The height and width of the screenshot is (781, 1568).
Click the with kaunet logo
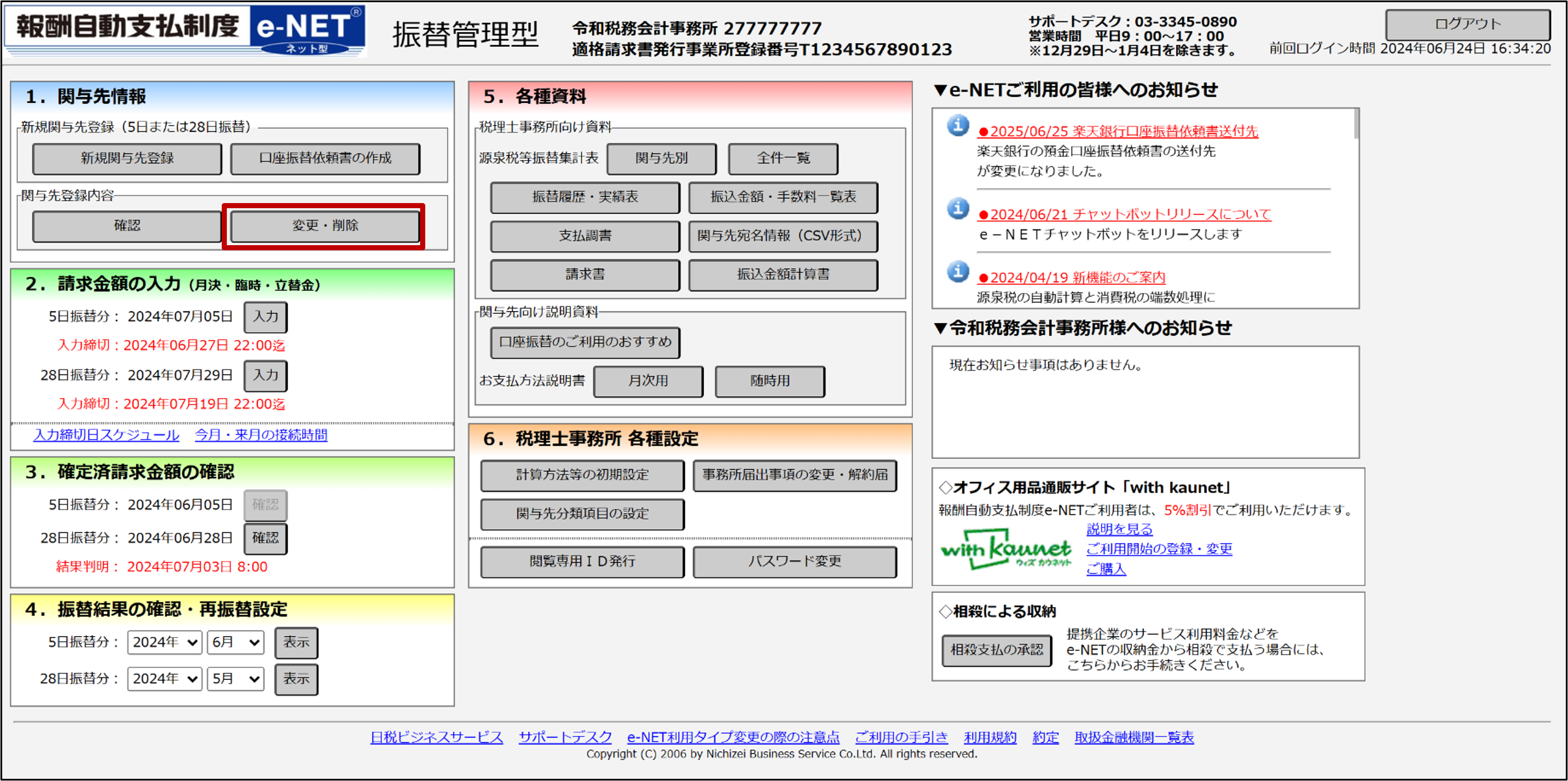click(x=1006, y=551)
